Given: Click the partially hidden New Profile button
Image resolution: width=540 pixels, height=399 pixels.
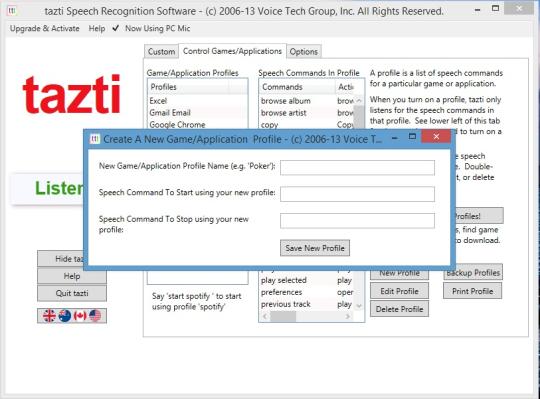Looking at the screenshot, I should (399, 275).
